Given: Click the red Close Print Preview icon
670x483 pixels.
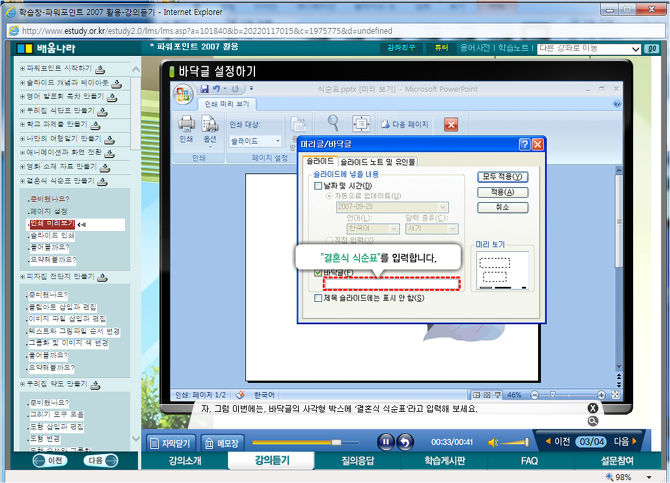Looking at the screenshot, I should coord(451,124).
